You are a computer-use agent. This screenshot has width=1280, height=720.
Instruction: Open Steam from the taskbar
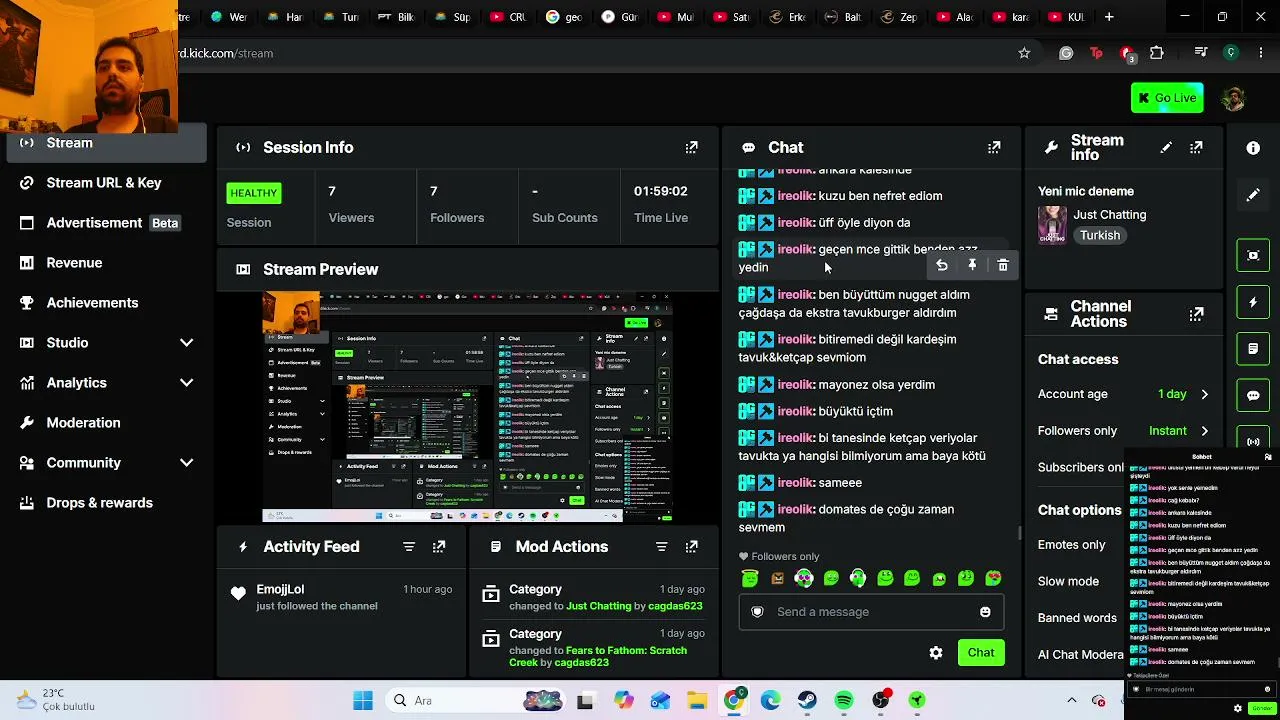[807, 701]
